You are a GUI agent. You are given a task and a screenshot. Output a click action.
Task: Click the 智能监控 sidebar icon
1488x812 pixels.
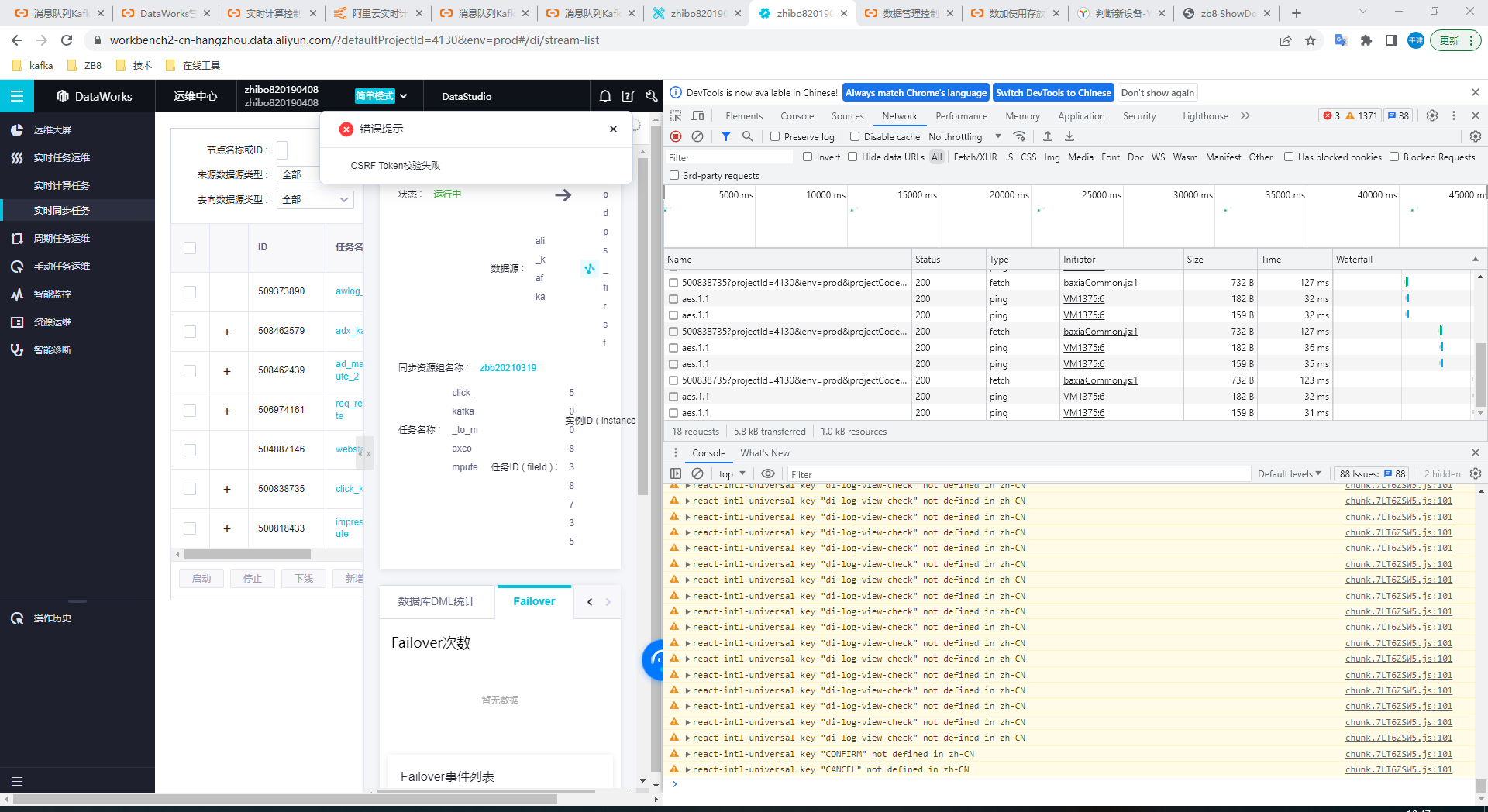coord(17,294)
